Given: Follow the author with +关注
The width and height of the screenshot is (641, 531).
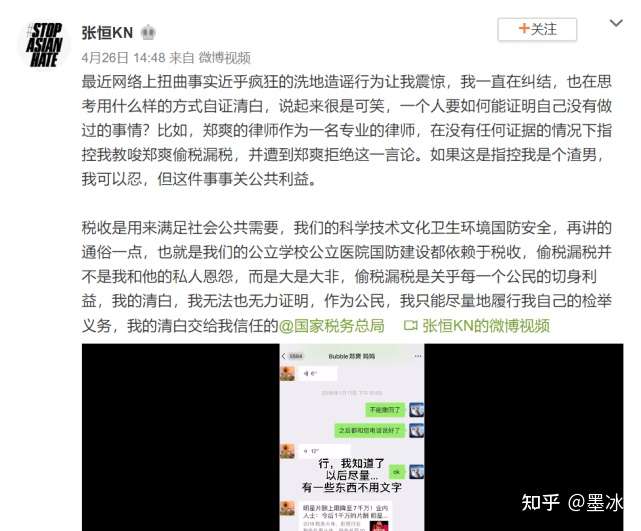Looking at the screenshot, I should pyautogui.click(x=537, y=29).
